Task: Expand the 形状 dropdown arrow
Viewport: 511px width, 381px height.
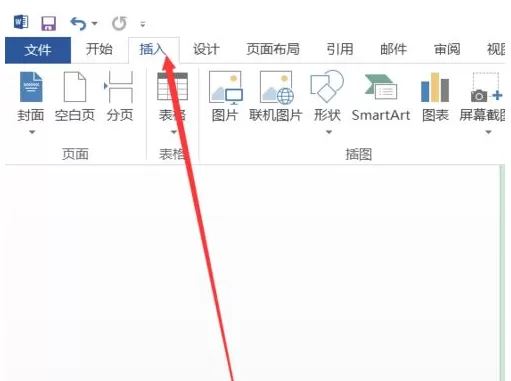Action: tap(329, 132)
